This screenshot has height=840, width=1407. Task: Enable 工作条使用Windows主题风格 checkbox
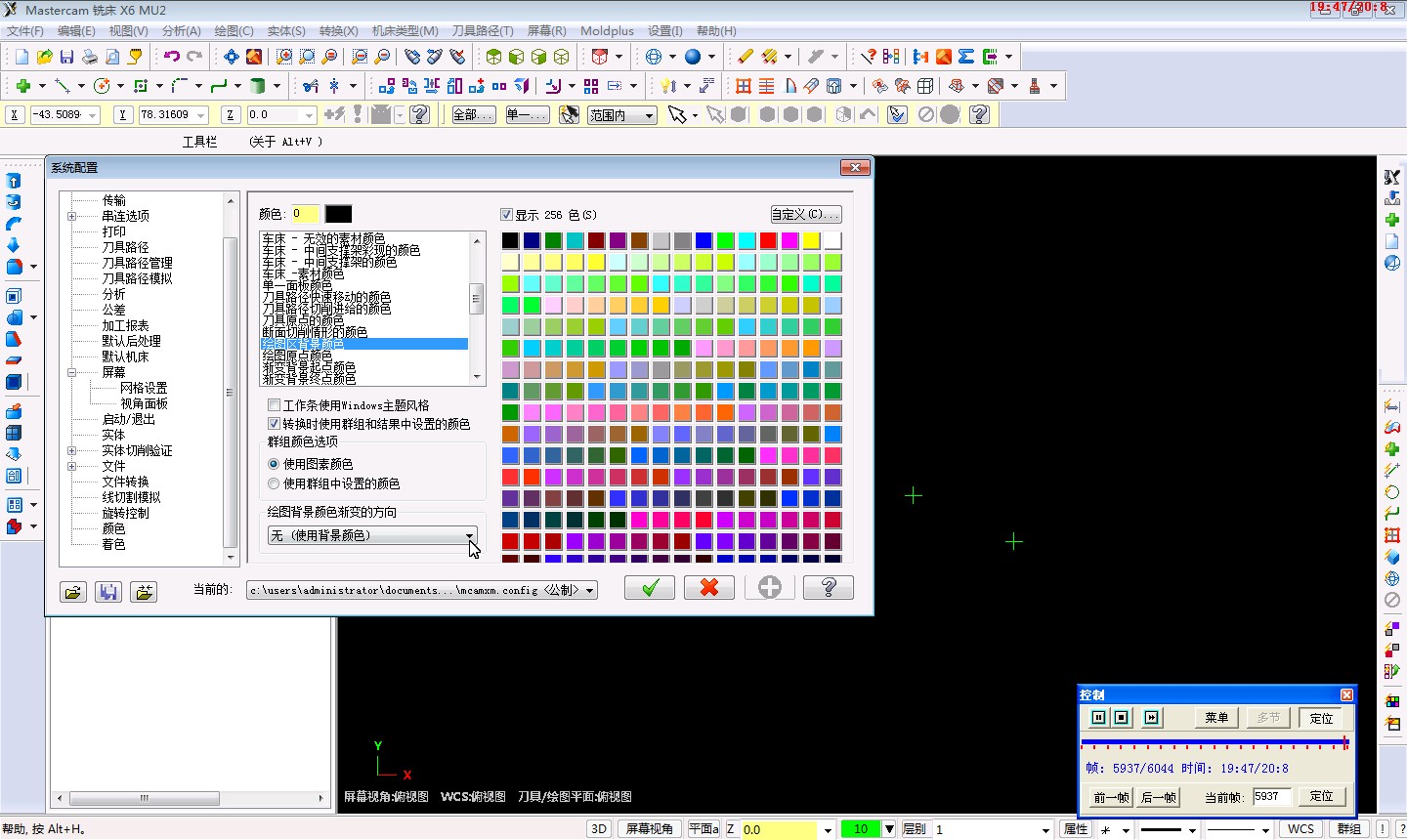[275, 404]
